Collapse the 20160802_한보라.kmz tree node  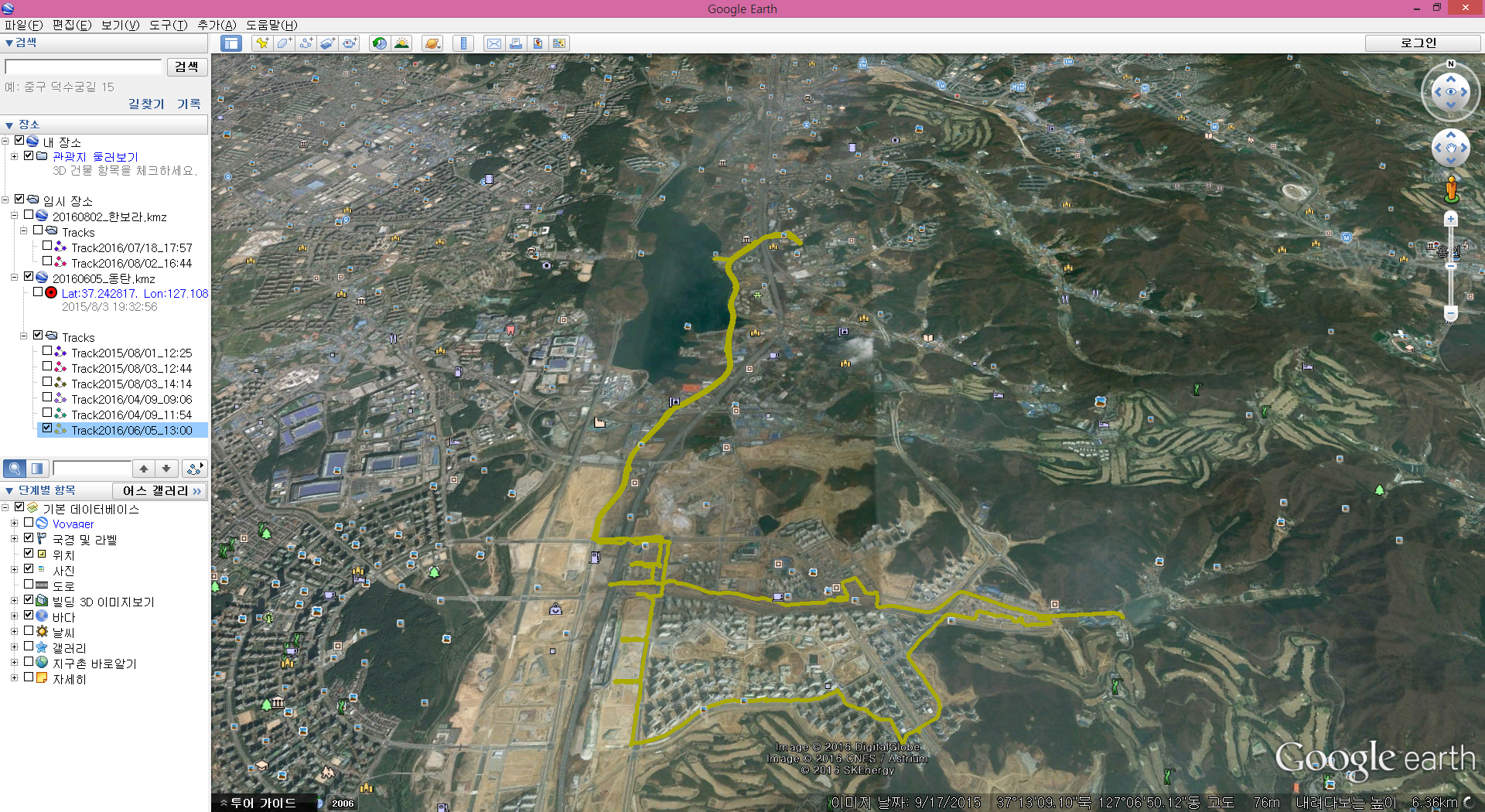pos(14,216)
